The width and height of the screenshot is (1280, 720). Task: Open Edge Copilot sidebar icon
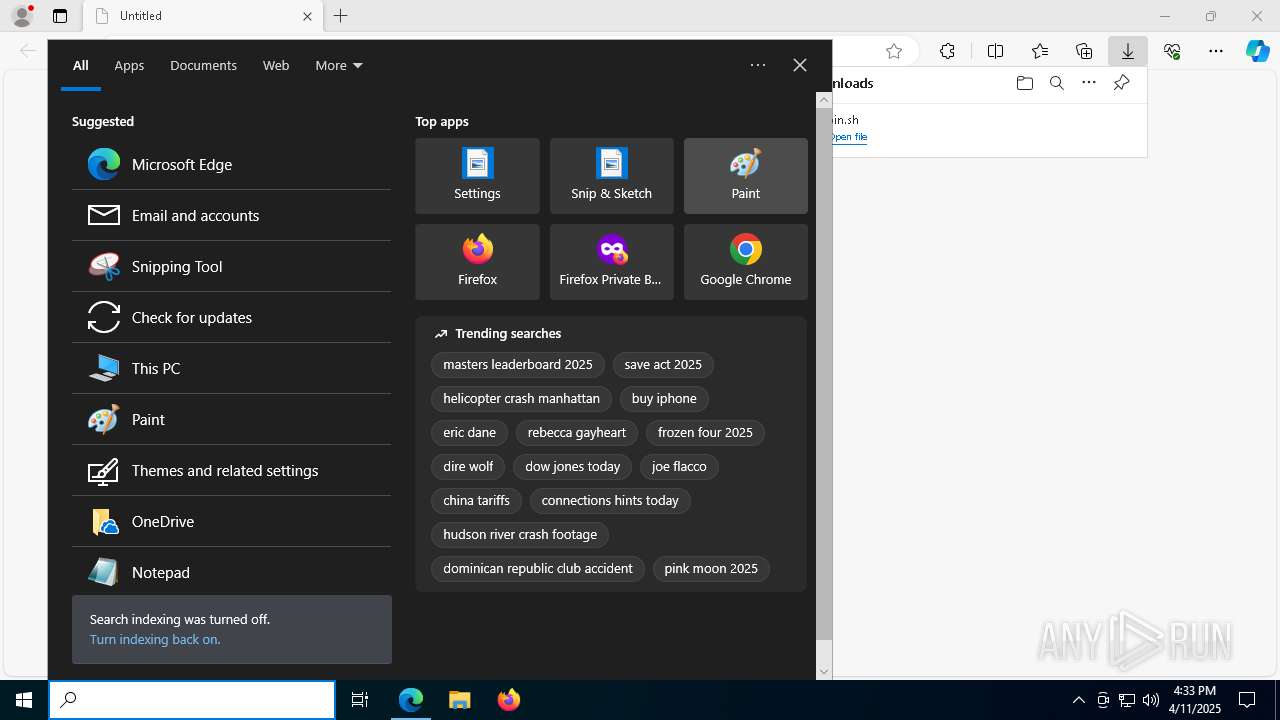(1257, 51)
